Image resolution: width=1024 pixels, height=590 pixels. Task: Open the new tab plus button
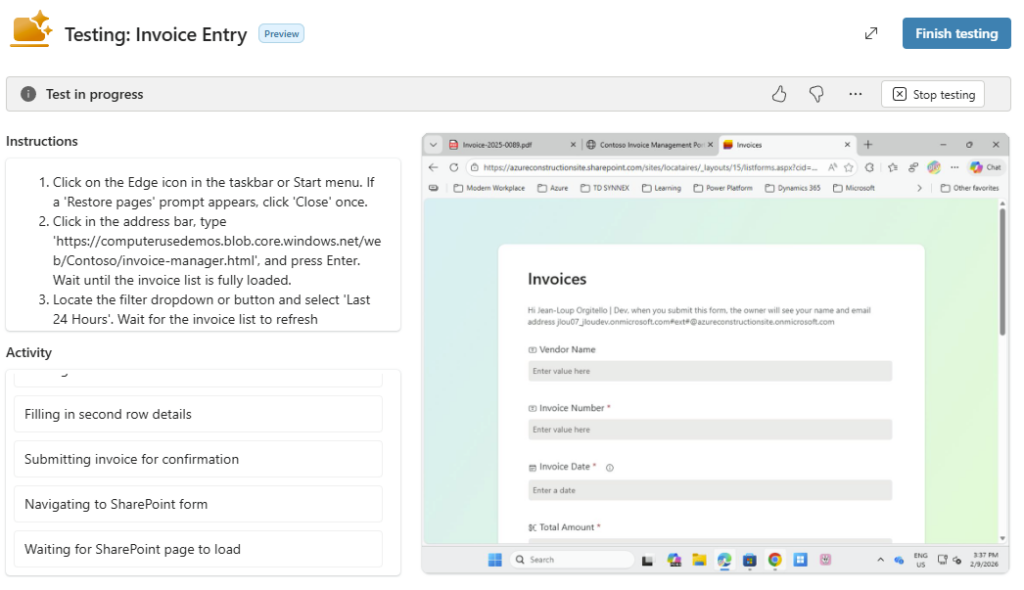click(868, 144)
